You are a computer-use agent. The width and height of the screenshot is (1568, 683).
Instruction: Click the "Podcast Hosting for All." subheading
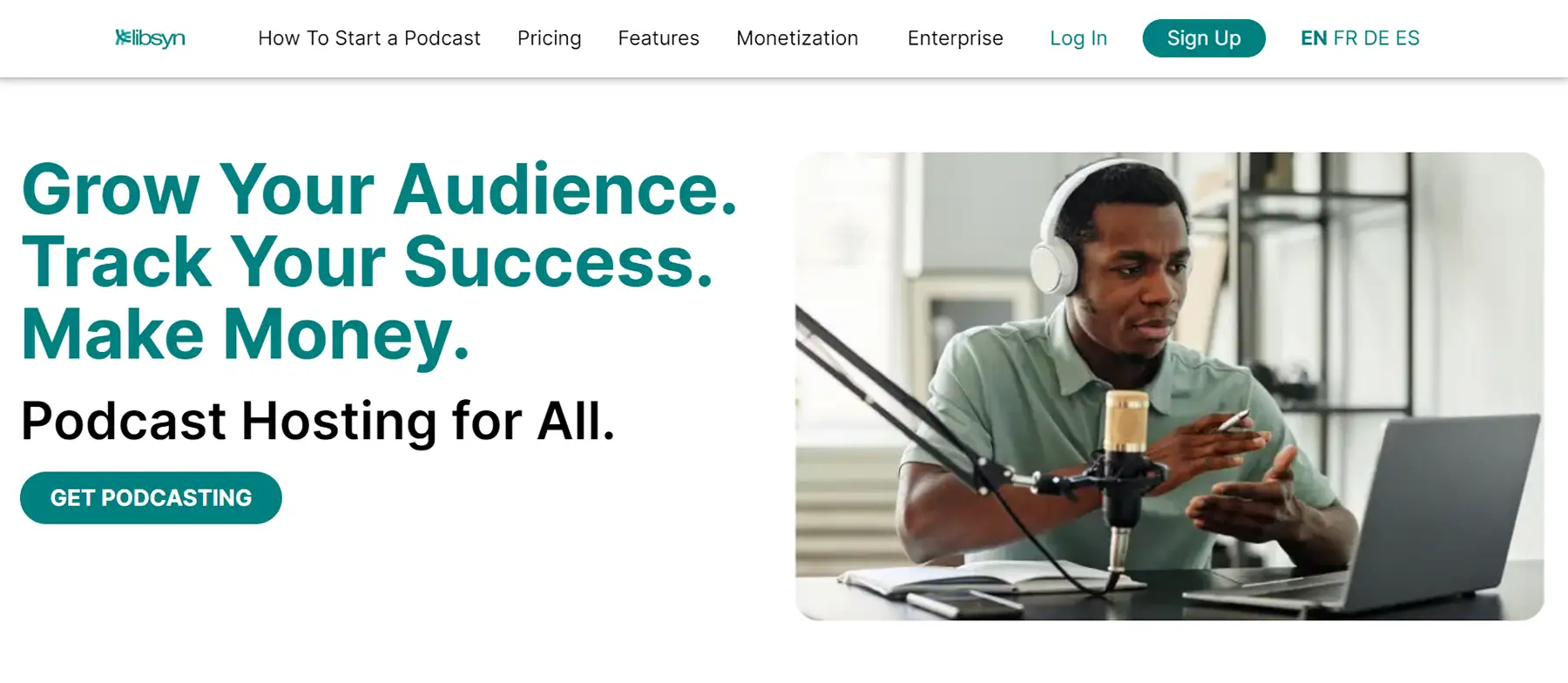pos(318,421)
